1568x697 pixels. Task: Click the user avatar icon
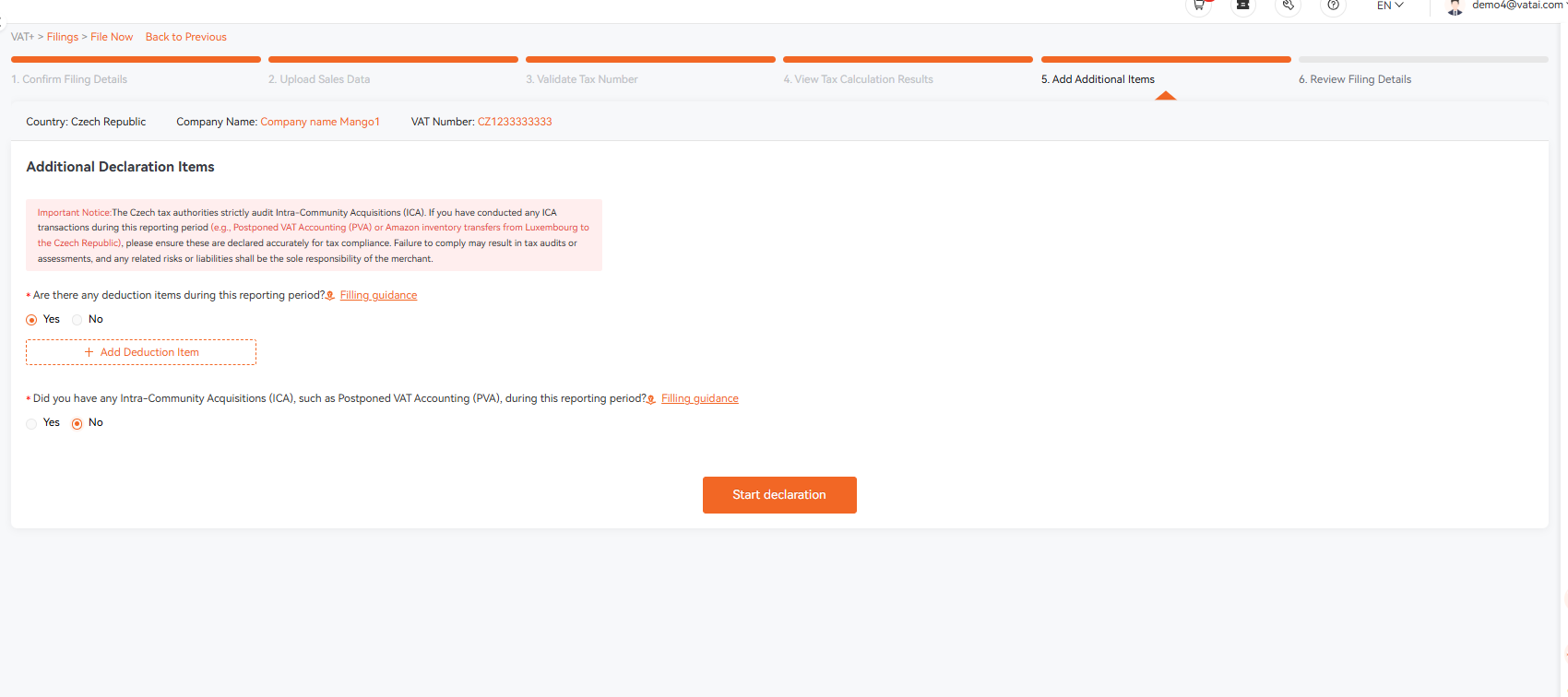[1455, 7]
